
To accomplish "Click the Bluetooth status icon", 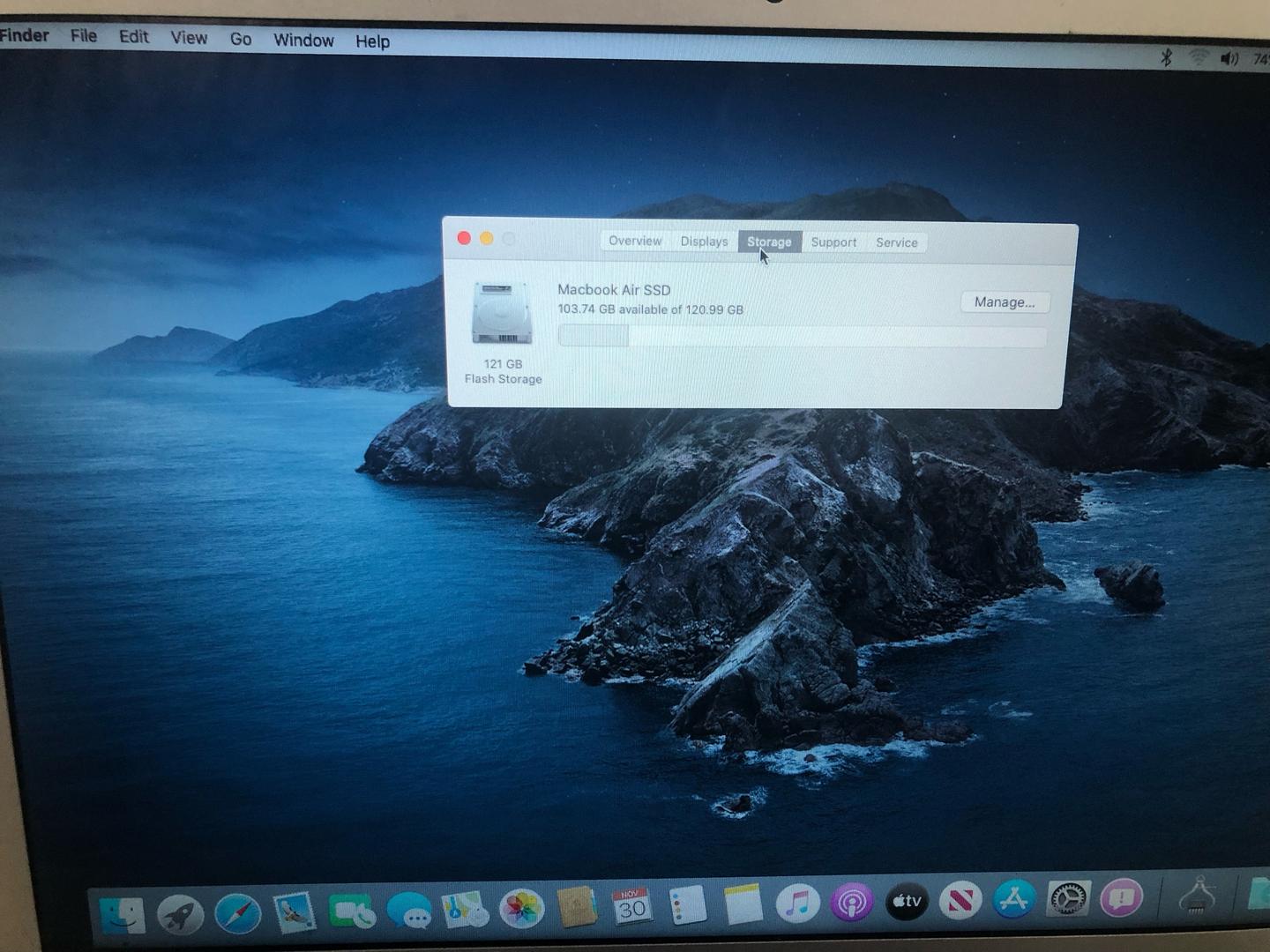I will pyautogui.click(x=1166, y=58).
